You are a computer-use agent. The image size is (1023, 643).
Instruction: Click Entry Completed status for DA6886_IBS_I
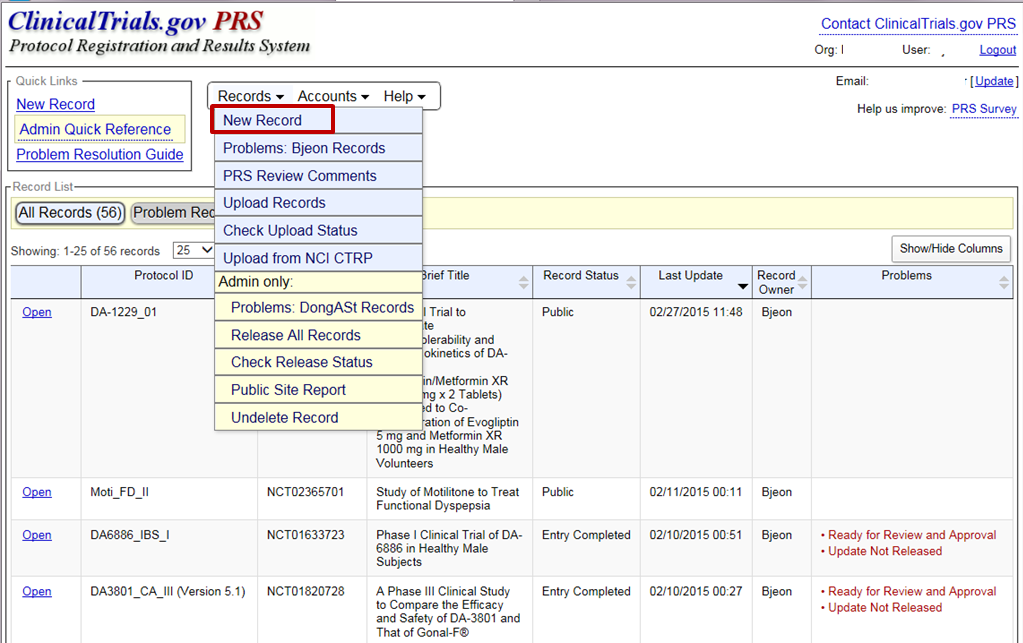[x=586, y=535]
